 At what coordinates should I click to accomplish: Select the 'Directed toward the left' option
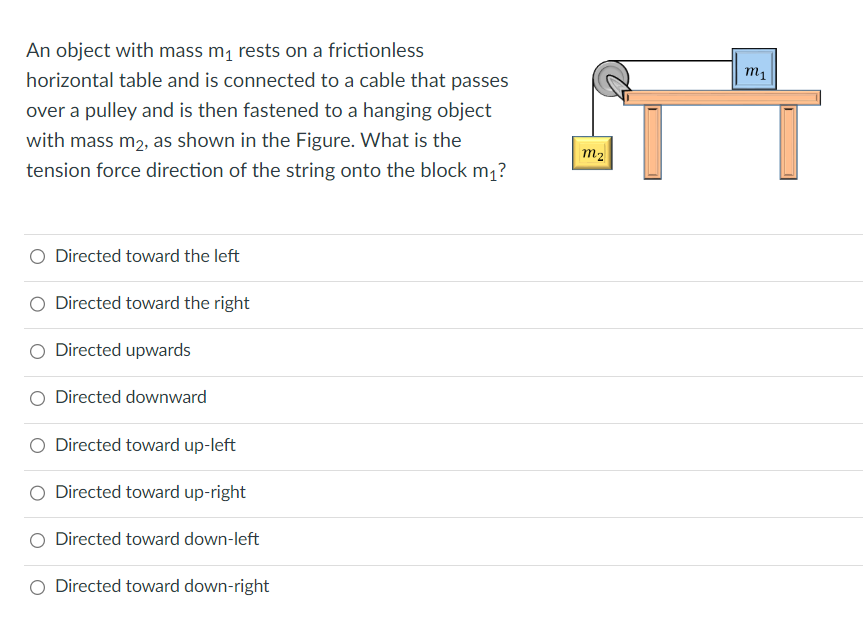[37, 256]
